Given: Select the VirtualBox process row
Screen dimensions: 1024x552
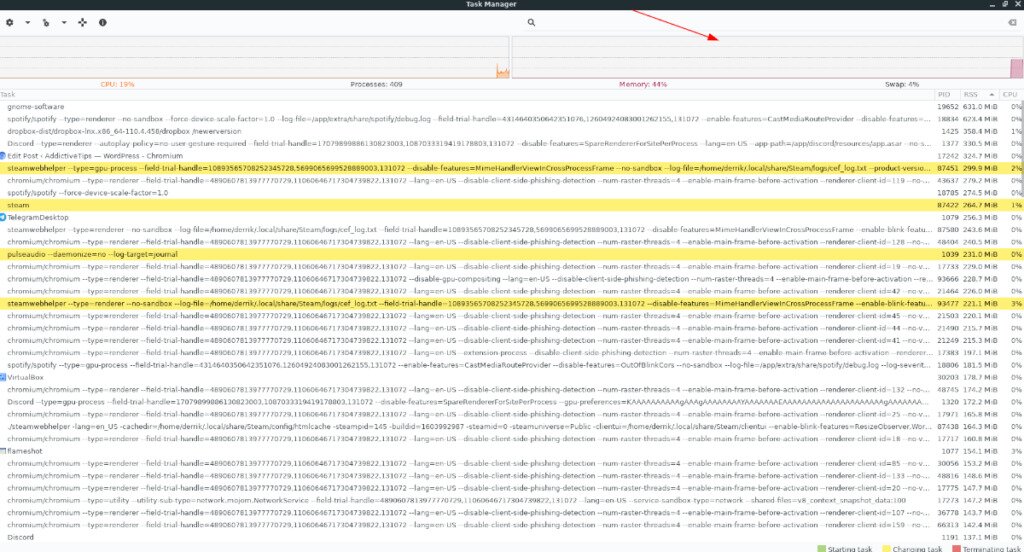Looking at the screenshot, I should coord(512,378).
